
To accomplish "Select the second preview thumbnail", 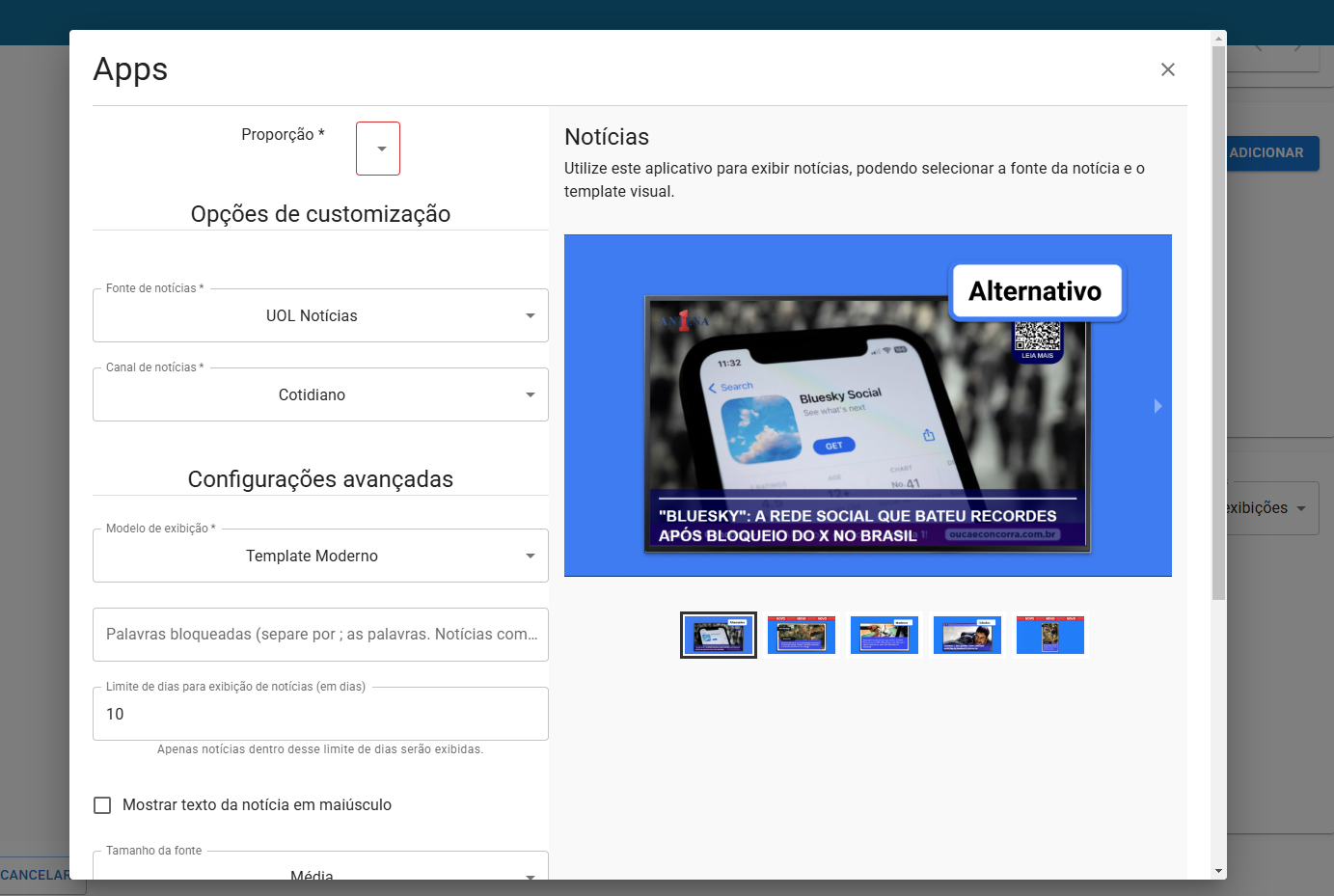I will pos(802,635).
